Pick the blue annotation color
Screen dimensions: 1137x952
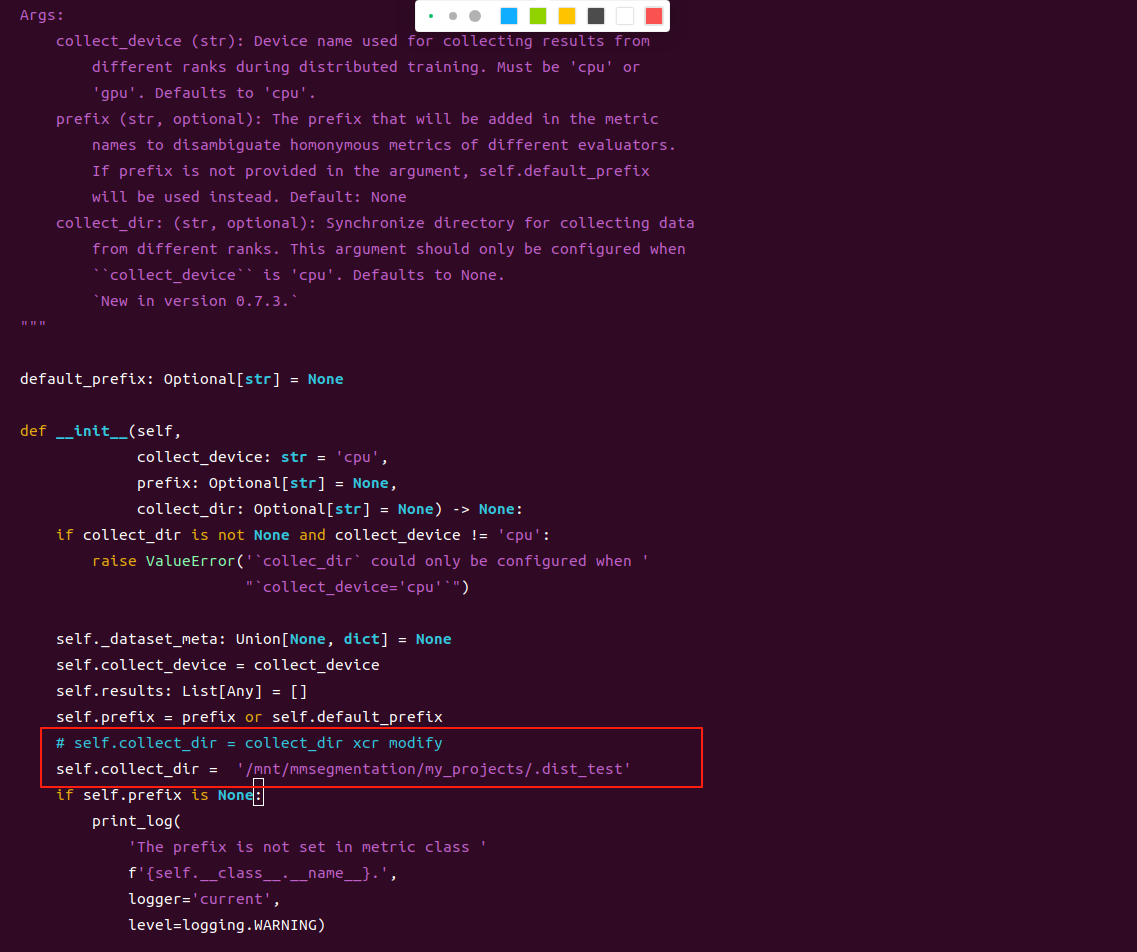pyautogui.click(x=509, y=16)
